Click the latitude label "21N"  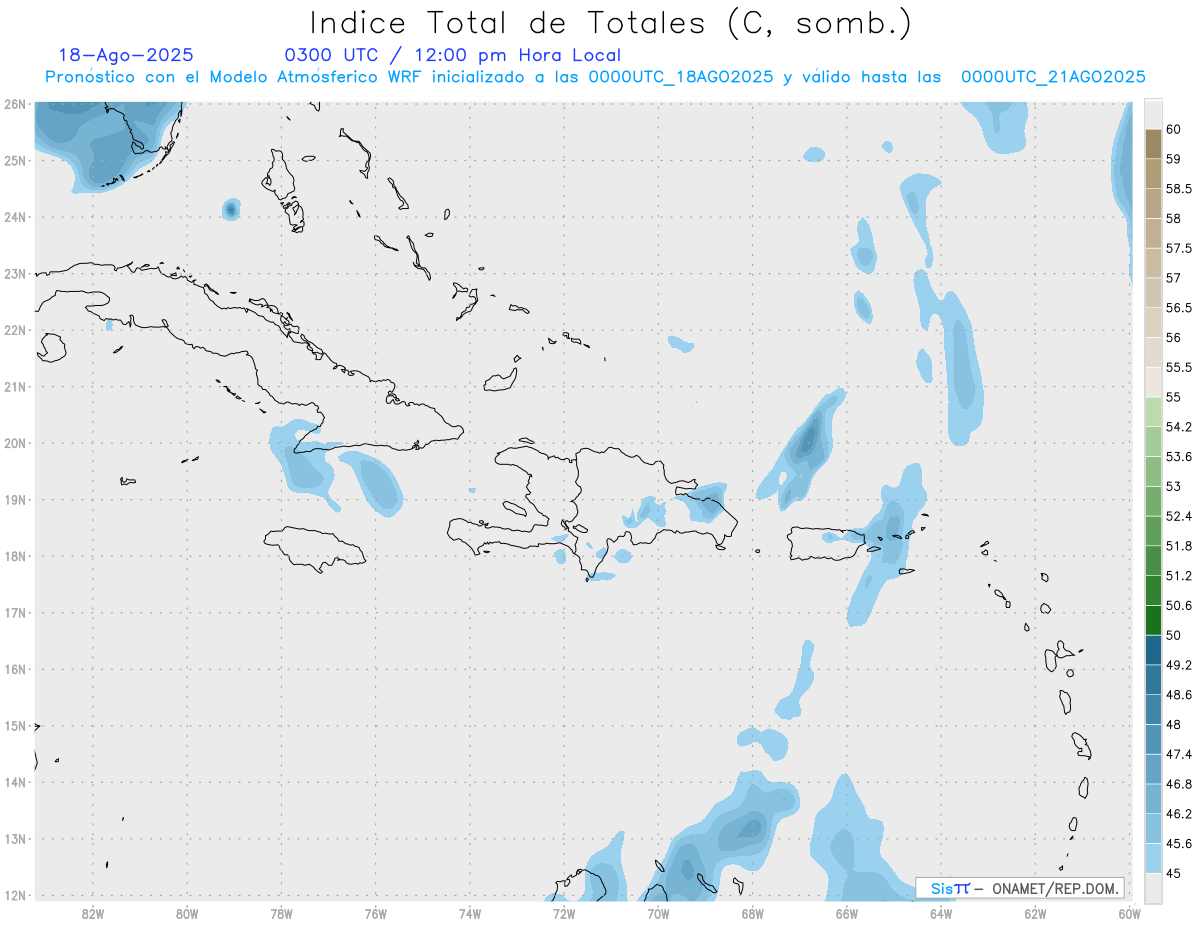click(x=15, y=387)
